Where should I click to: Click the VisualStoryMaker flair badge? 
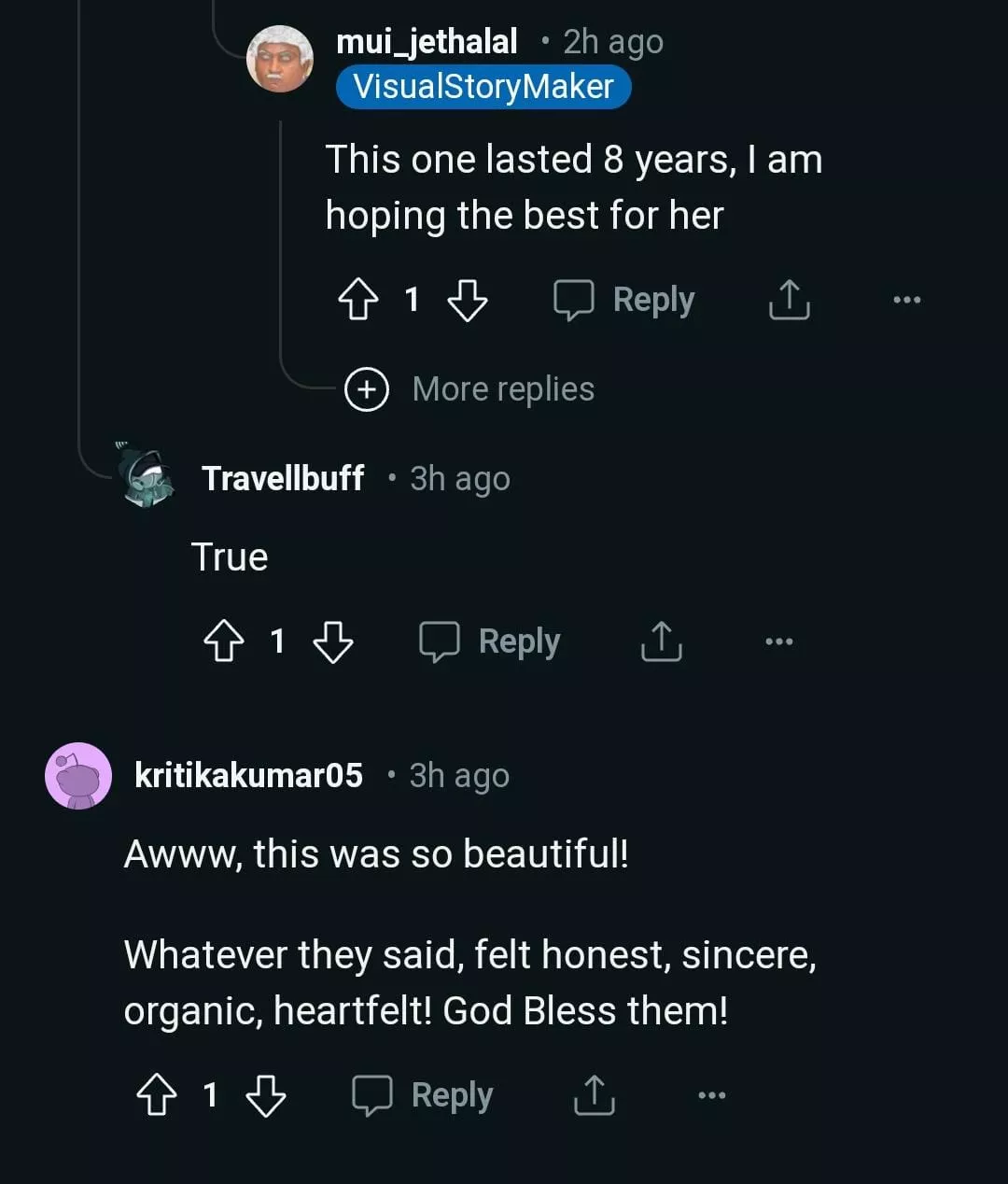pos(483,87)
